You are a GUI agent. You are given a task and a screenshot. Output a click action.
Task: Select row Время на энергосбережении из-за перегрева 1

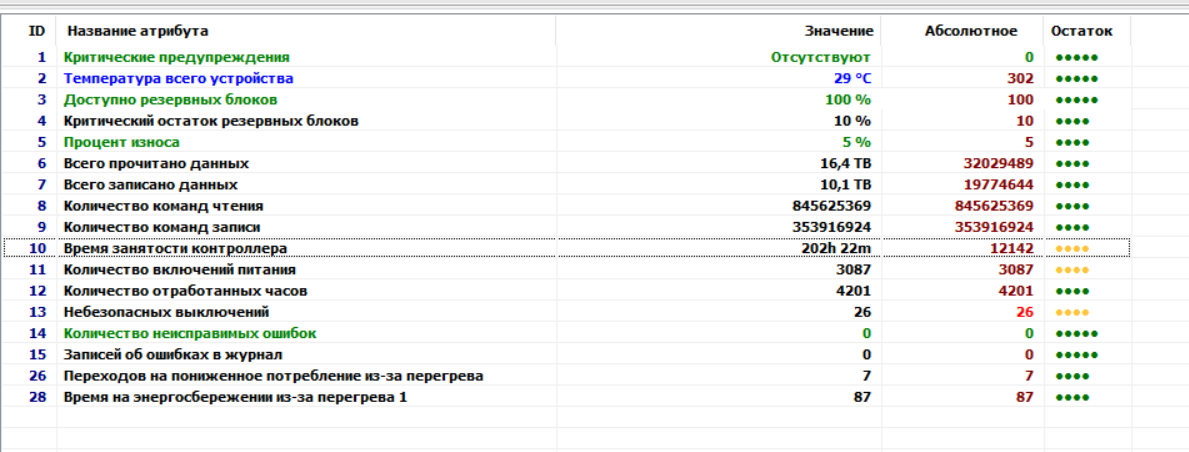click(x=566, y=397)
